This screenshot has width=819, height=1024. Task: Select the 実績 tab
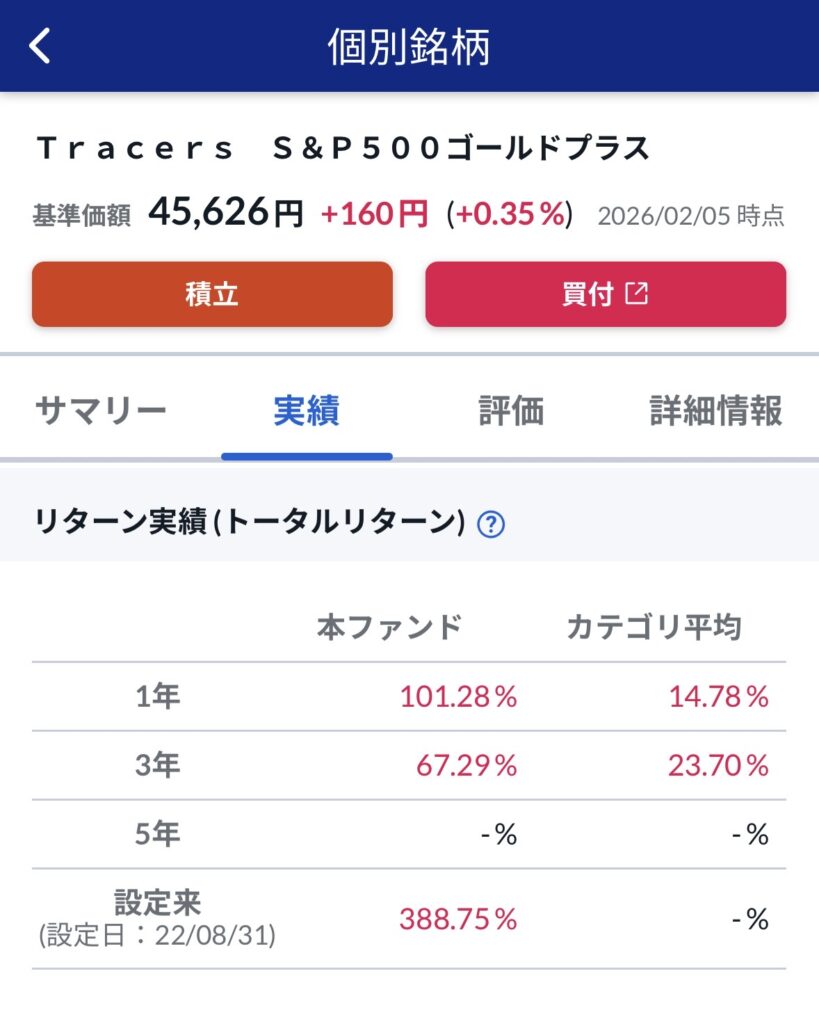click(x=306, y=411)
